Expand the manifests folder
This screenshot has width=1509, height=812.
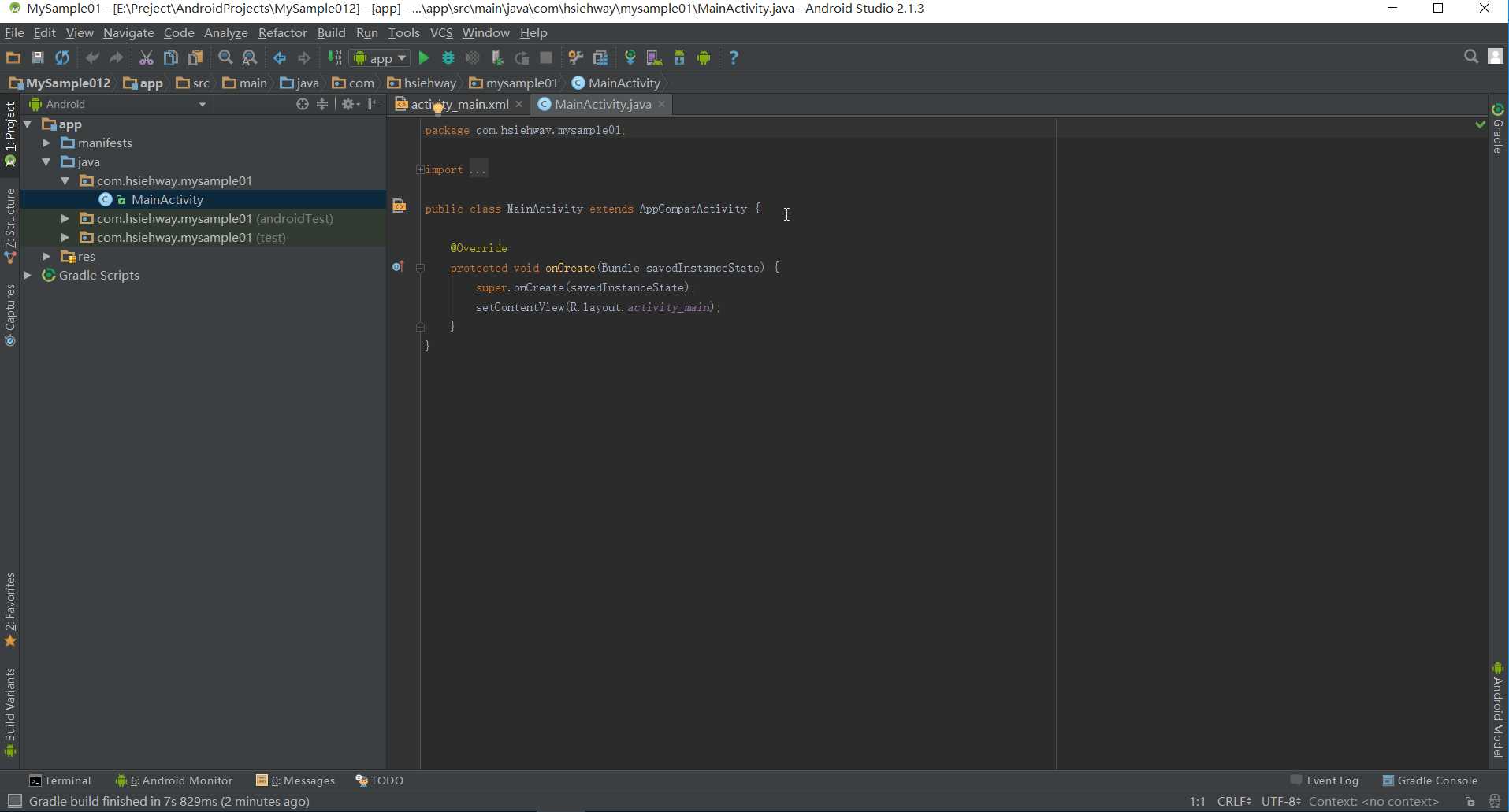(46, 143)
